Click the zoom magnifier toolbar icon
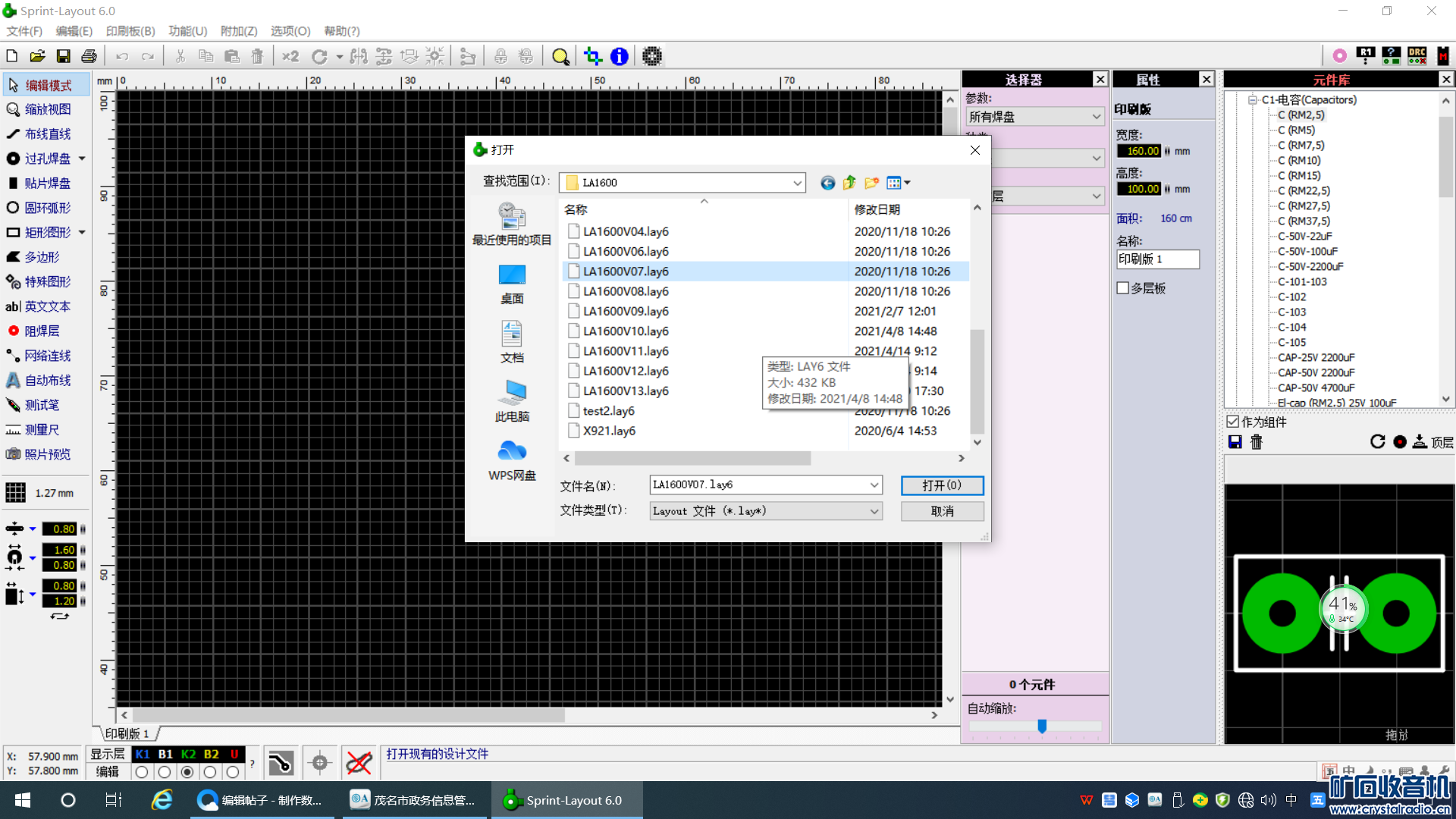Viewport: 1456px width, 819px height. click(560, 56)
